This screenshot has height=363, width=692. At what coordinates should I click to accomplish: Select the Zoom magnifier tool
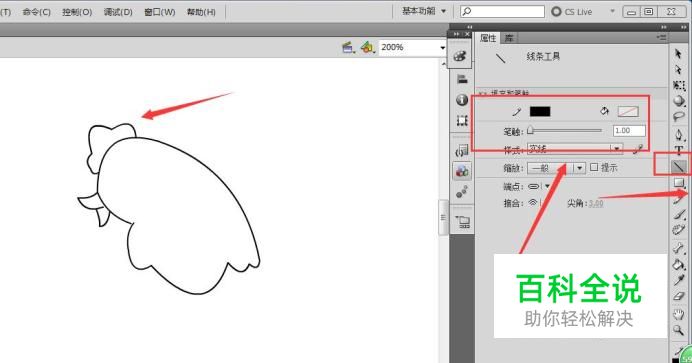(679, 330)
